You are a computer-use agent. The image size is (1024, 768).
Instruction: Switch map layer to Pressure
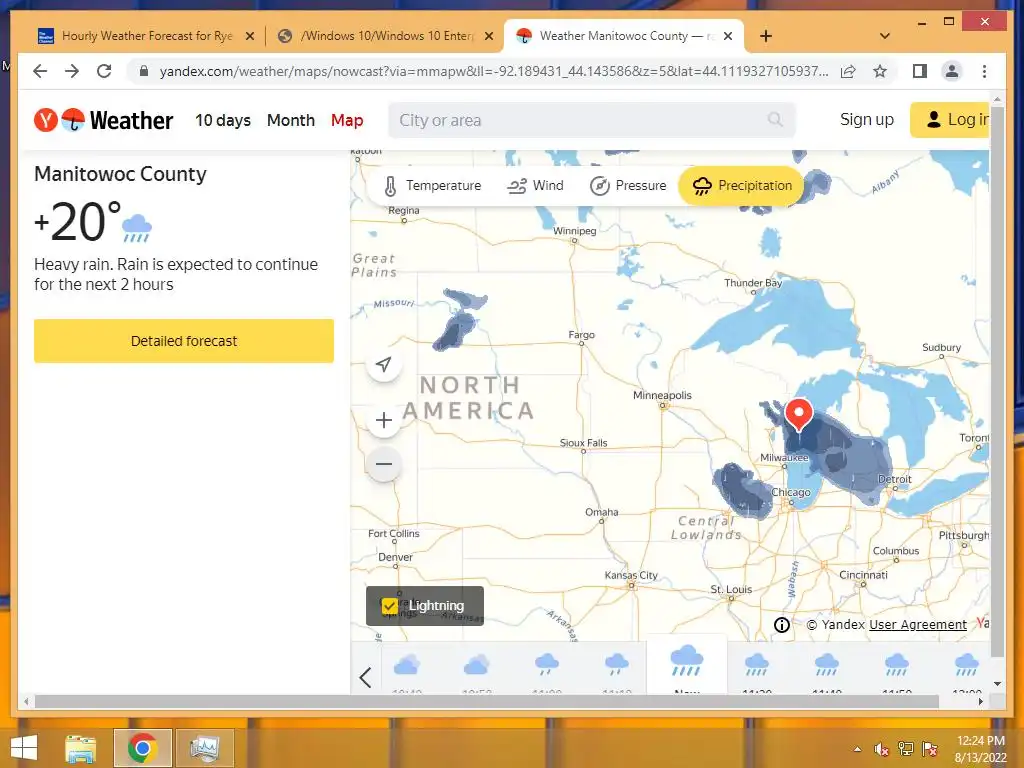point(628,185)
